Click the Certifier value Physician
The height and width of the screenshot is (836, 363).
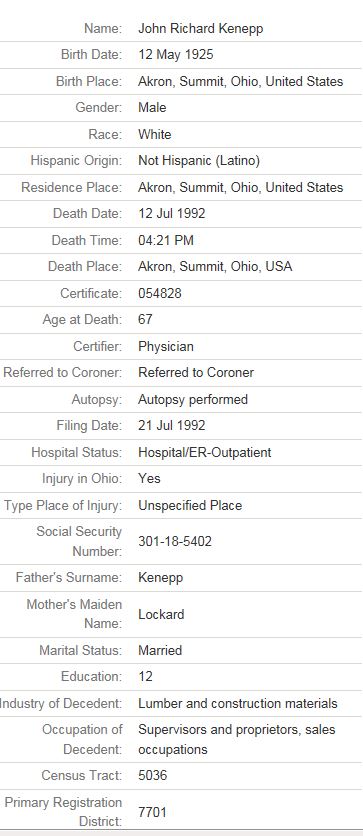pyautogui.click(x=166, y=346)
